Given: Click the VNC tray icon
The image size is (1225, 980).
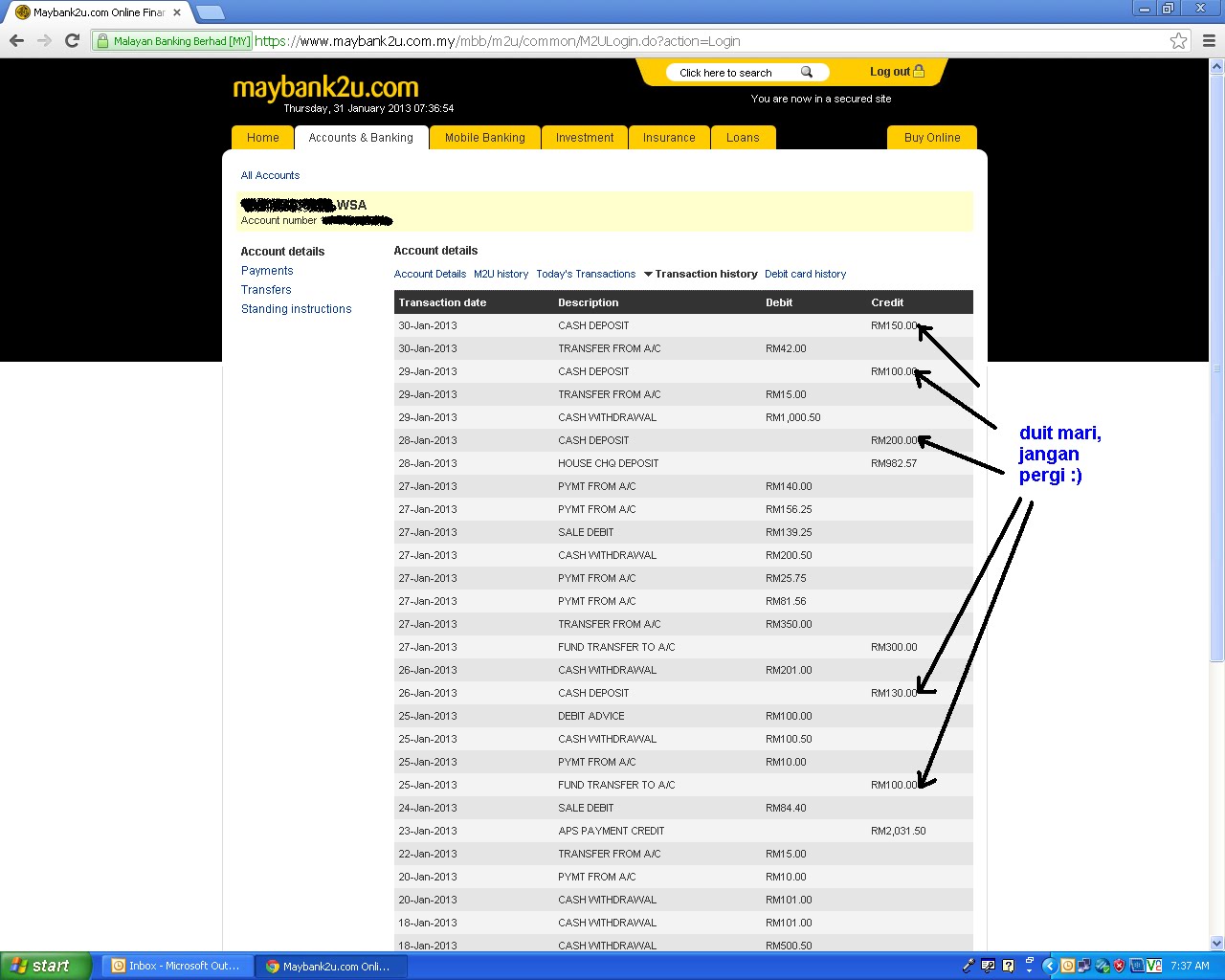Looking at the screenshot, I should (x=1153, y=966).
